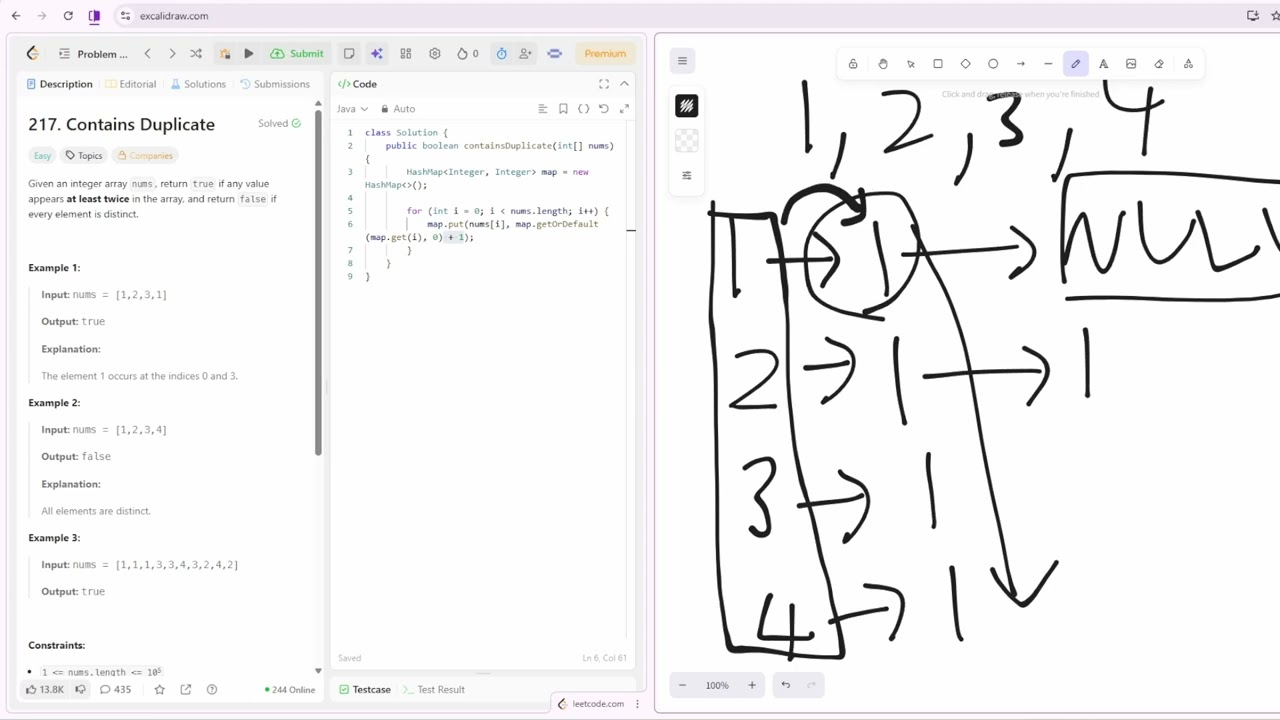Show the streak fire counter

click(468, 54)
